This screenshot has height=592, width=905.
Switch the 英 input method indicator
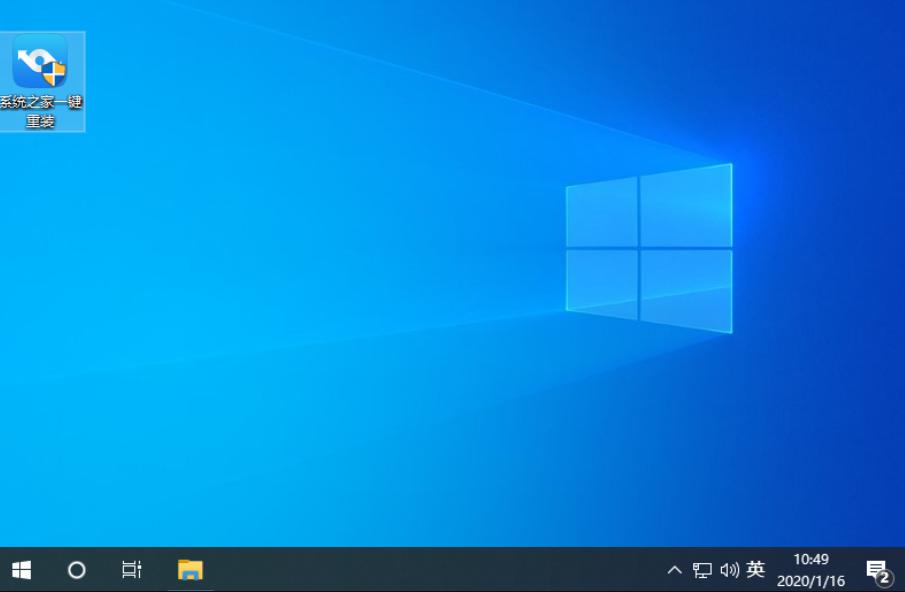[x=756, y=569]
